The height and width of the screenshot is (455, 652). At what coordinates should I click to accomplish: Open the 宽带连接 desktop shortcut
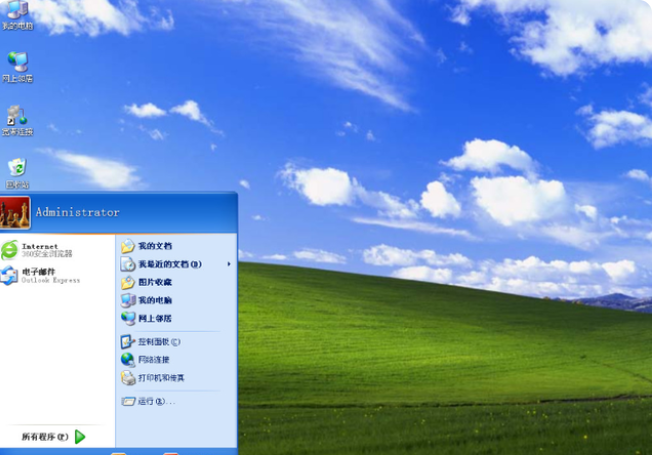17,121
